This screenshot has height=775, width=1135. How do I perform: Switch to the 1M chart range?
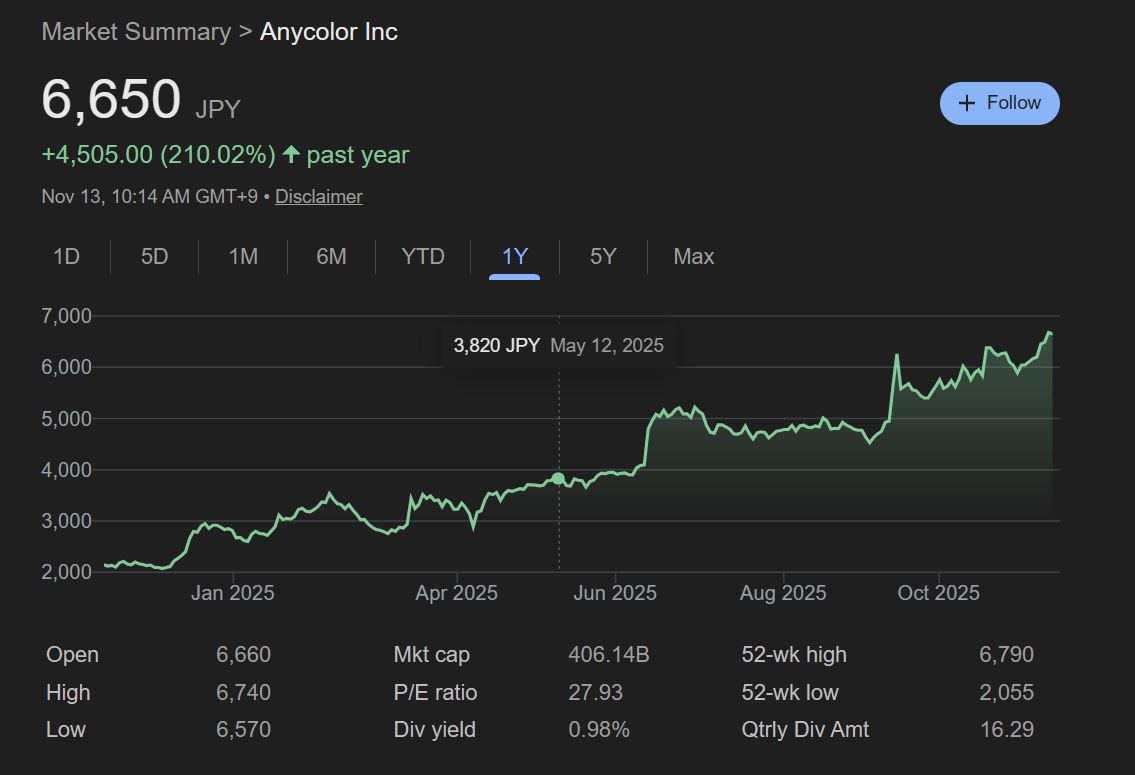(x=243, y=257)
